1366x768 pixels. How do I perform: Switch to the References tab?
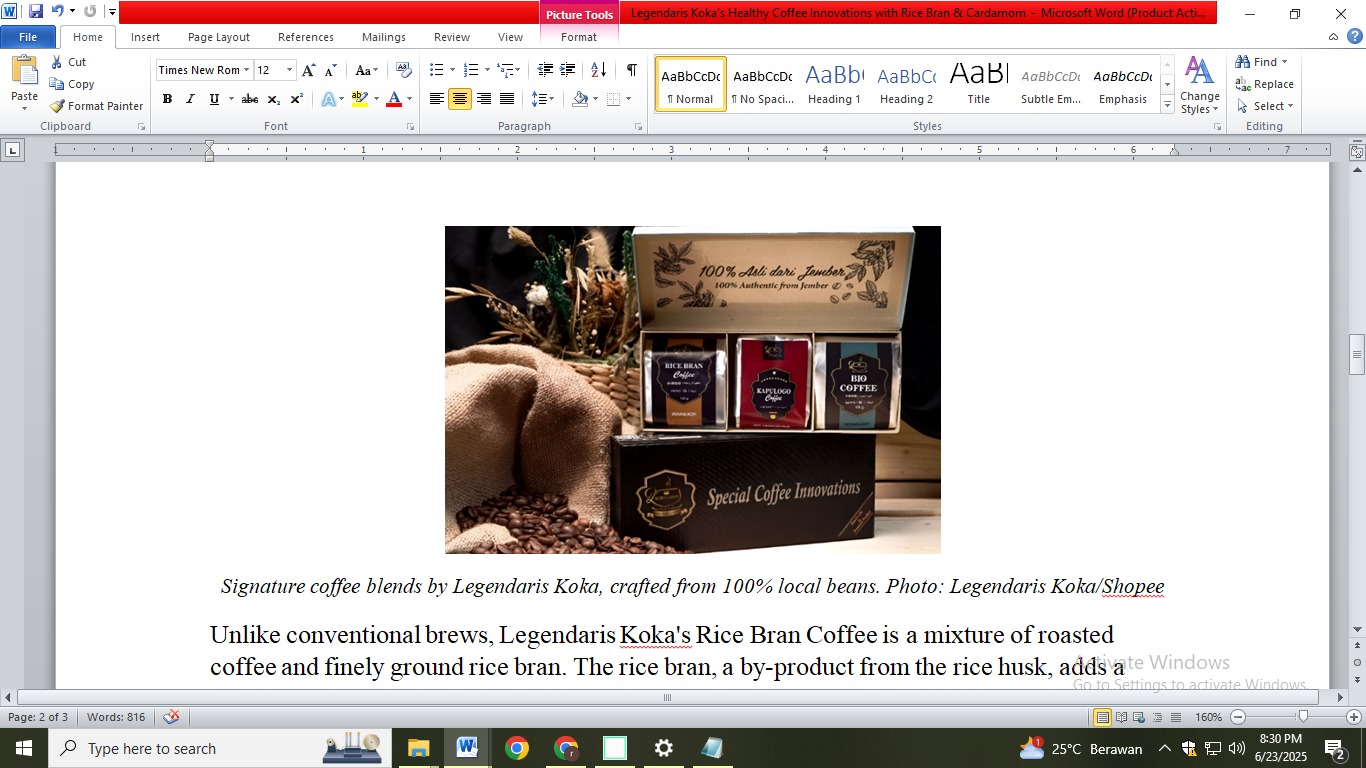pyautogui.click(x=306, y=37)
